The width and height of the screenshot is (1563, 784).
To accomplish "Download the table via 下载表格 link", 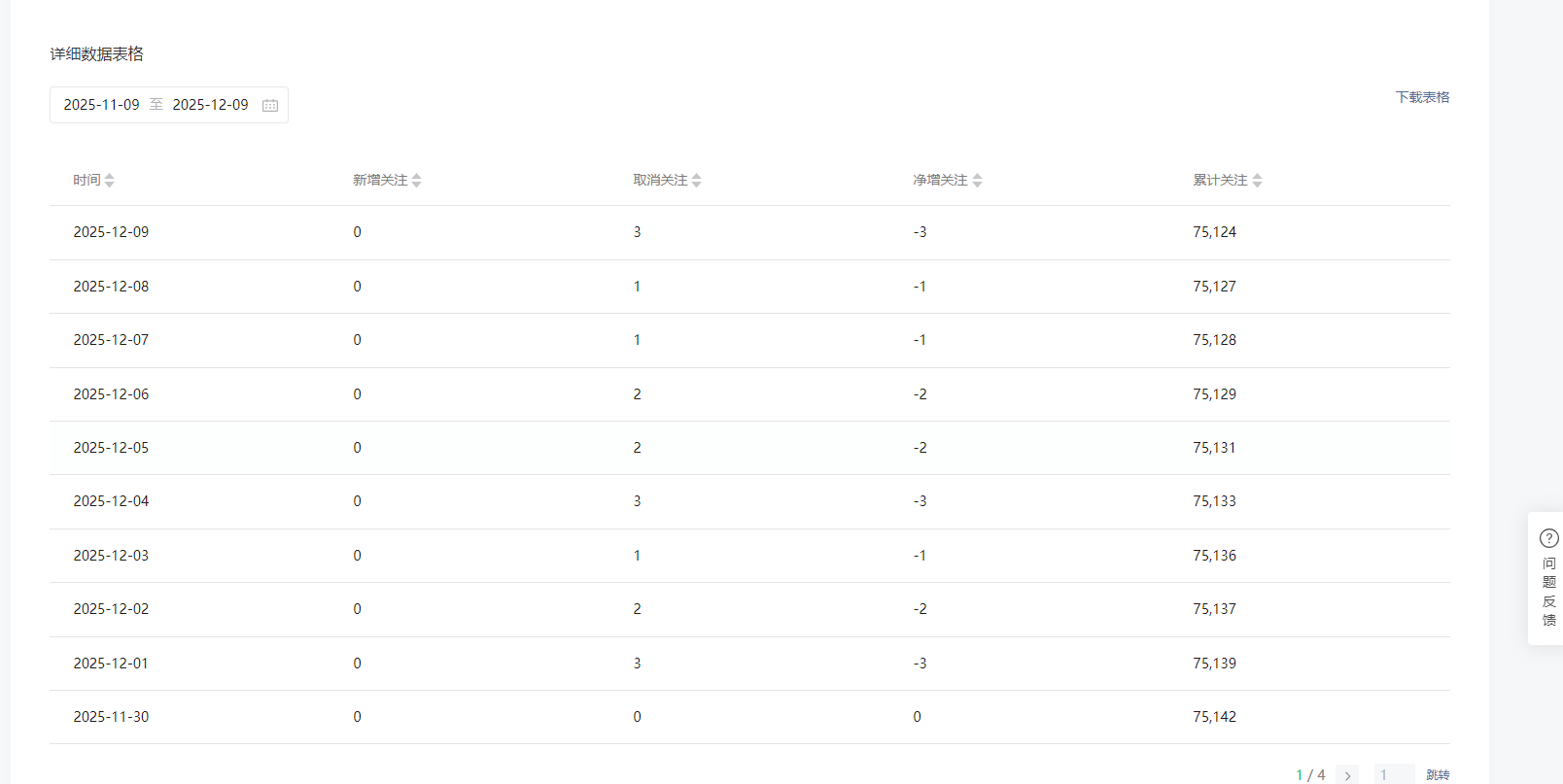I will [1422, 97].
